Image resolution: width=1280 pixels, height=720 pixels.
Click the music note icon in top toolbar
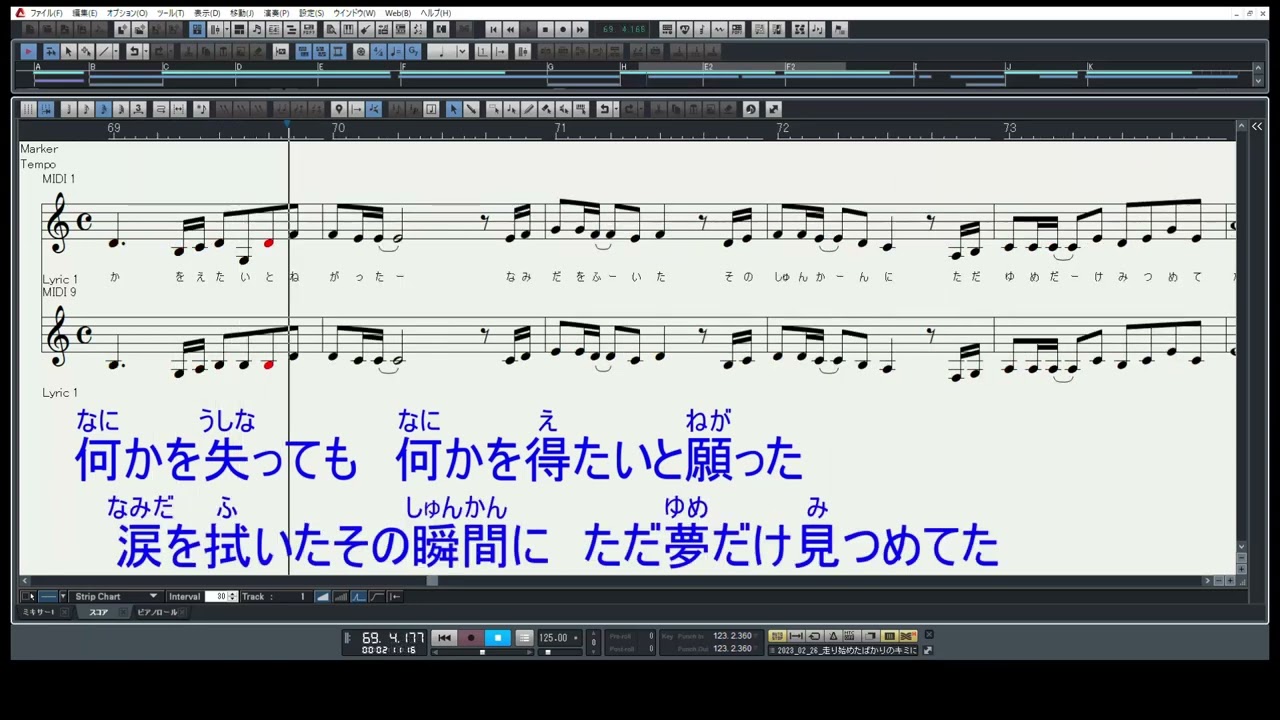[x=255, y=29]
